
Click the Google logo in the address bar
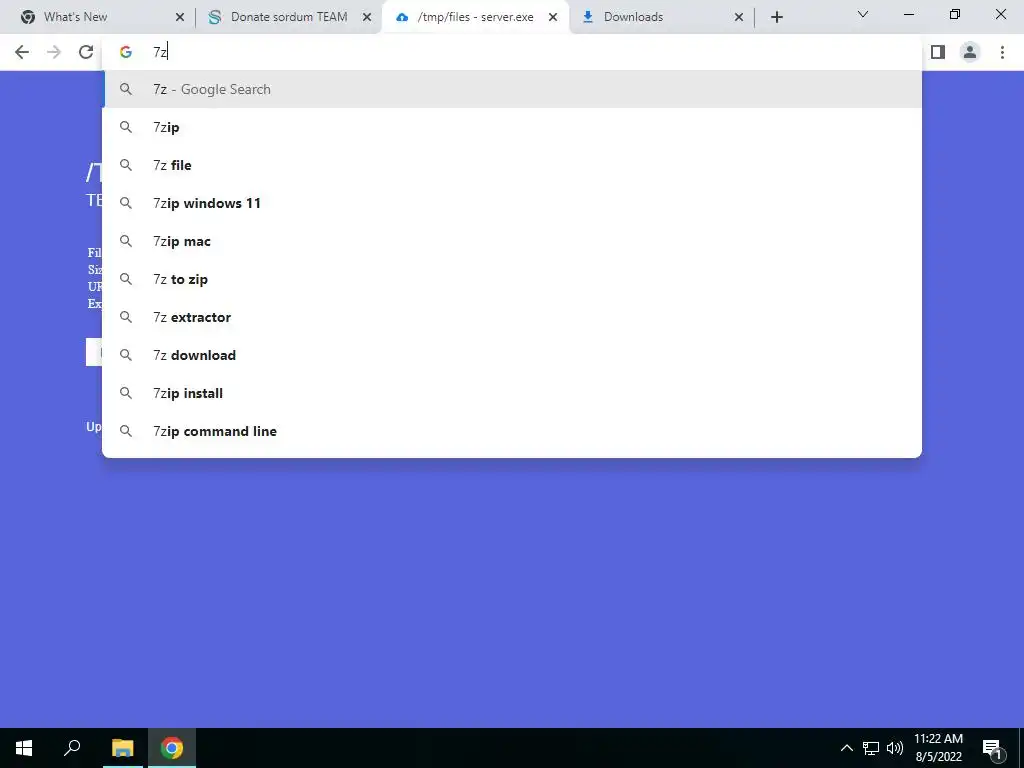(x=125, y=52)
